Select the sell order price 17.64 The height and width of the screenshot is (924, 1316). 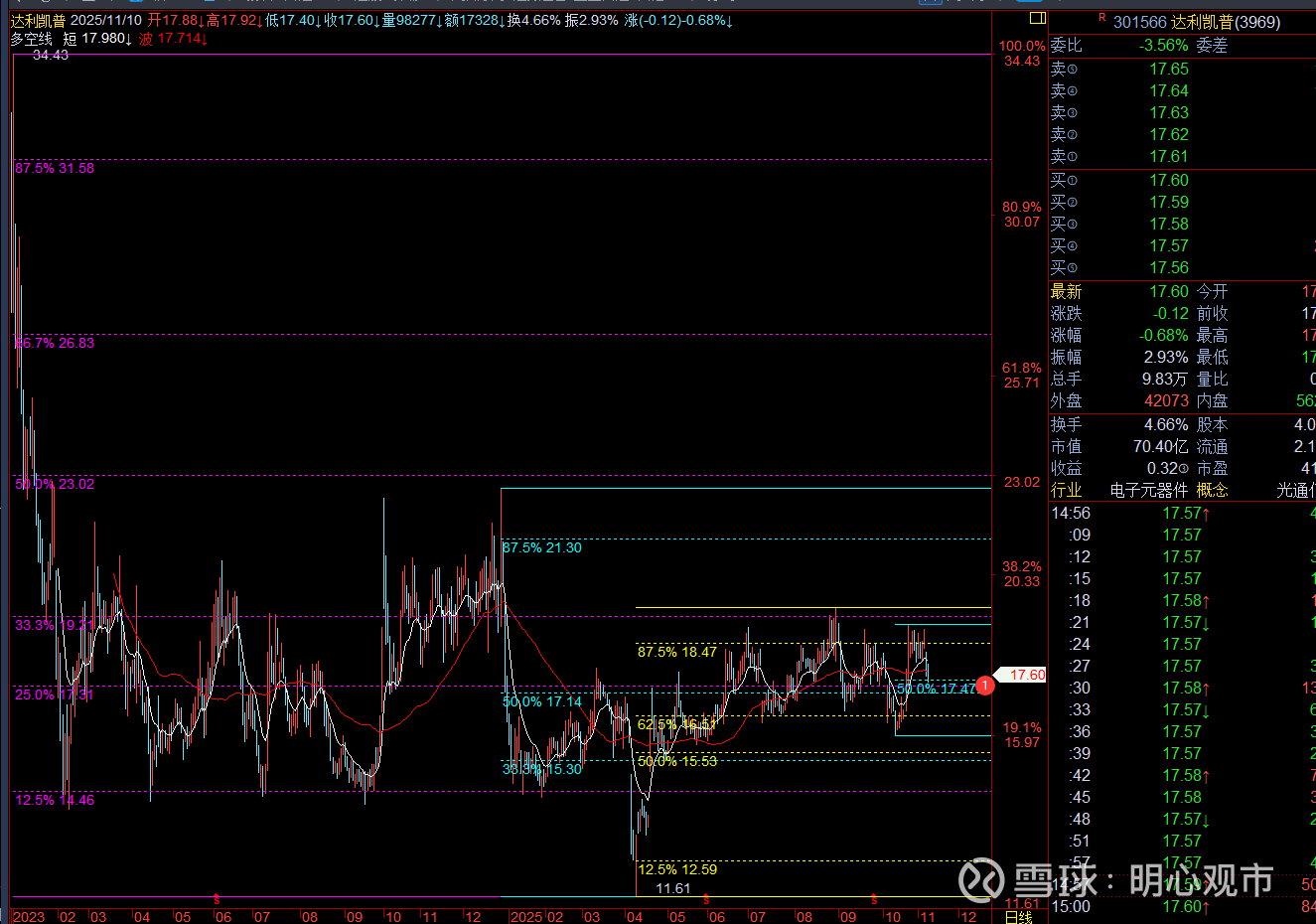coord(1169,90)
